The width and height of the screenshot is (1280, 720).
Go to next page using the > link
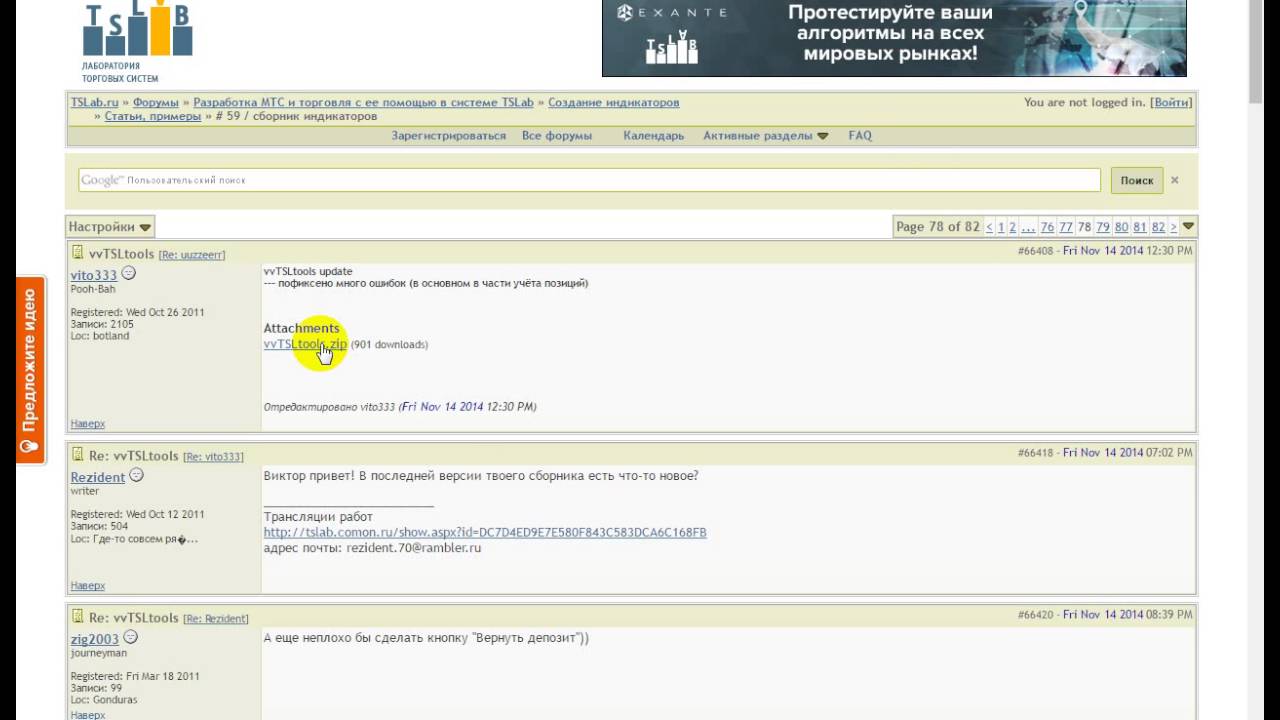pos(1174,227)
